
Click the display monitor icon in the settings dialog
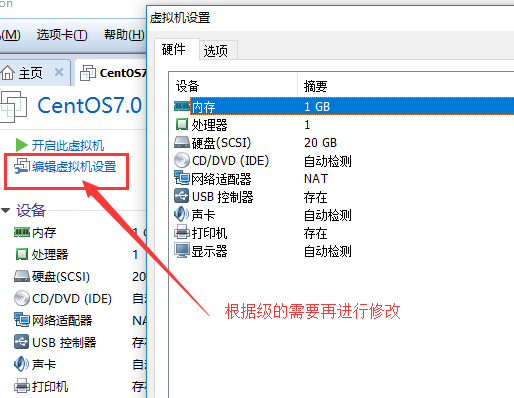coord(182,250)
